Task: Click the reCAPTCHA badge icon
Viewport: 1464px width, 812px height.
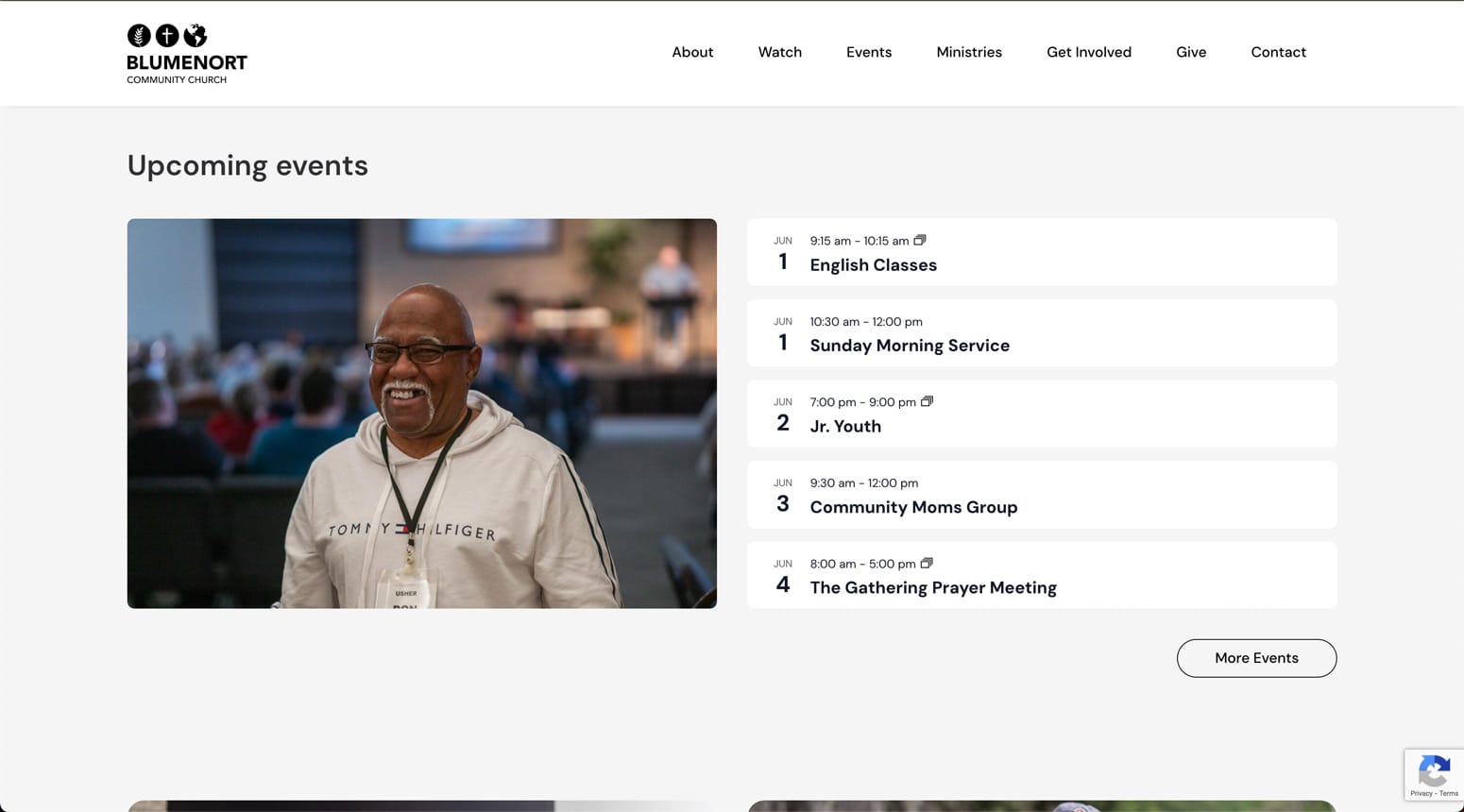Action: 1434,770
